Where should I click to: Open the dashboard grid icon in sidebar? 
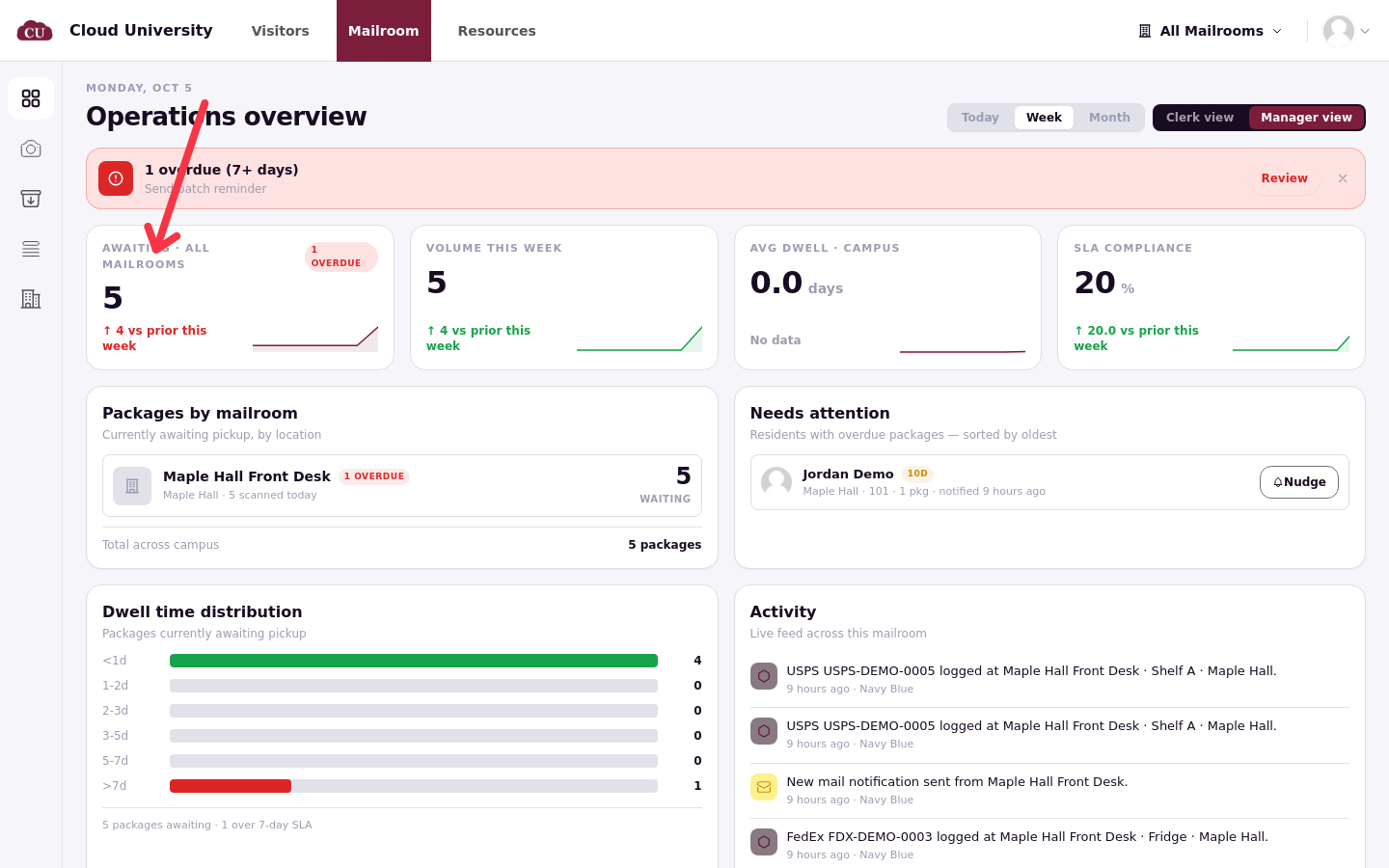[x=31, y=98]
